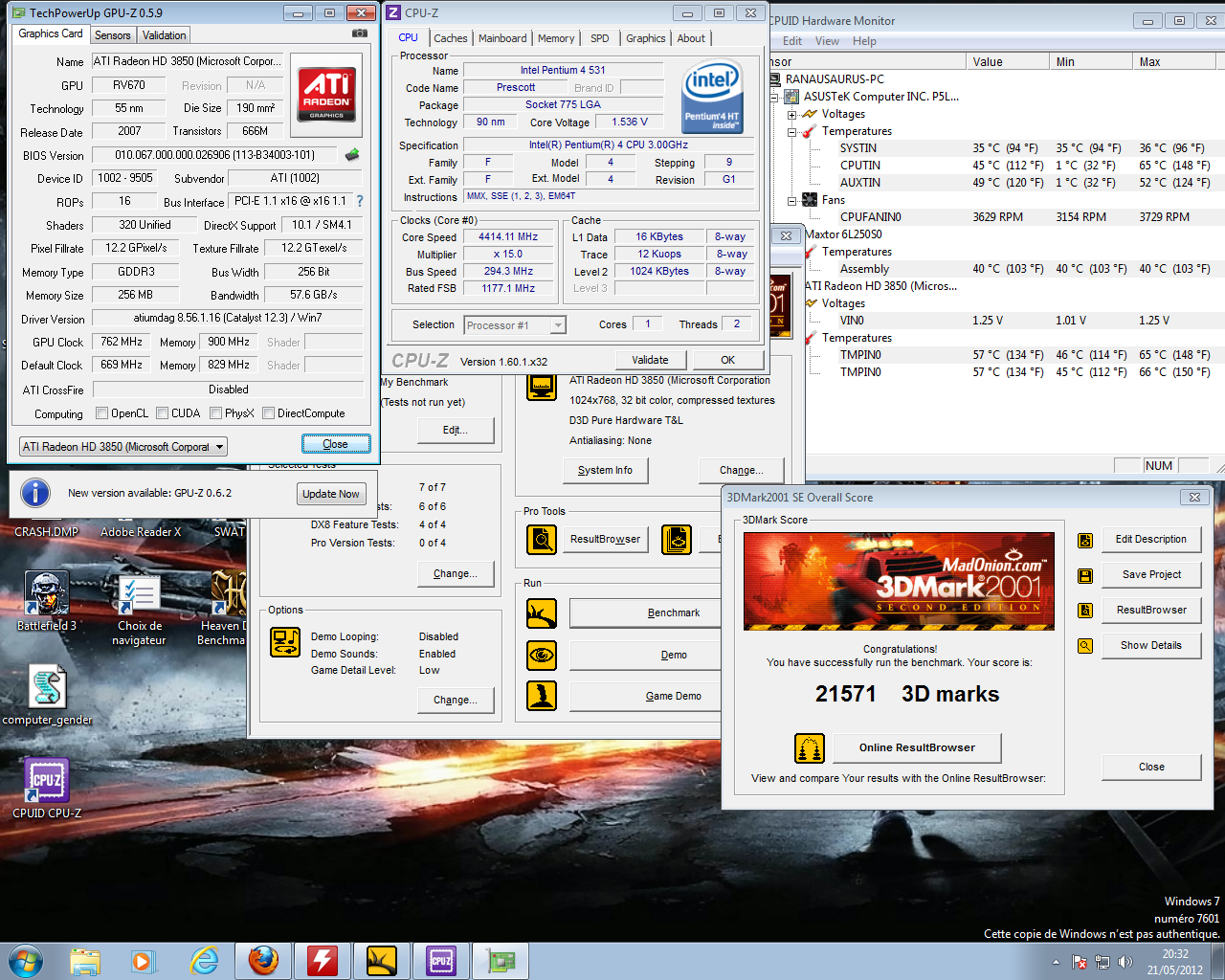1225x980 pixels.
Task: Click the volume icon in the system tray
Action: (1125, 962)
